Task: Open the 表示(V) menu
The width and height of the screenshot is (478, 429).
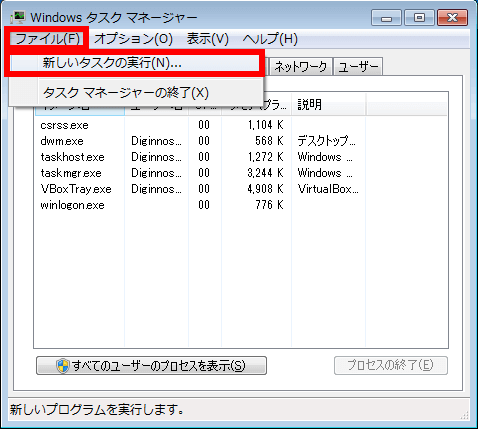Action: (x=207, y=39)
